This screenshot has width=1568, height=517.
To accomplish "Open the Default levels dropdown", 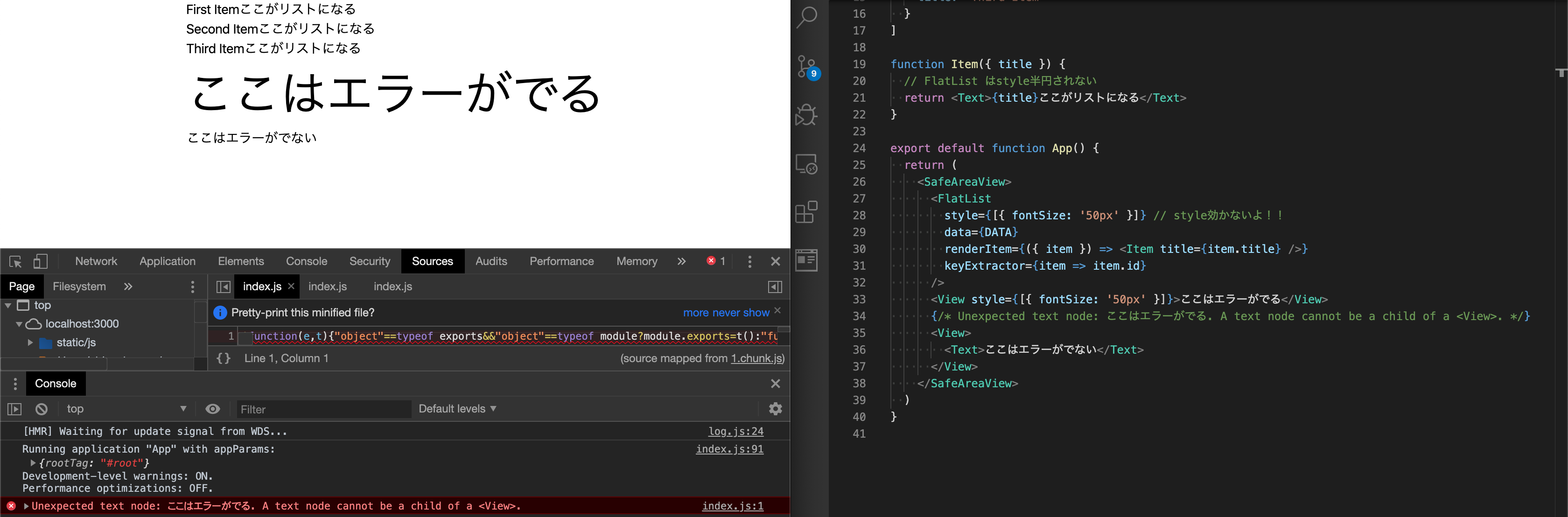I will coord(457,409).
